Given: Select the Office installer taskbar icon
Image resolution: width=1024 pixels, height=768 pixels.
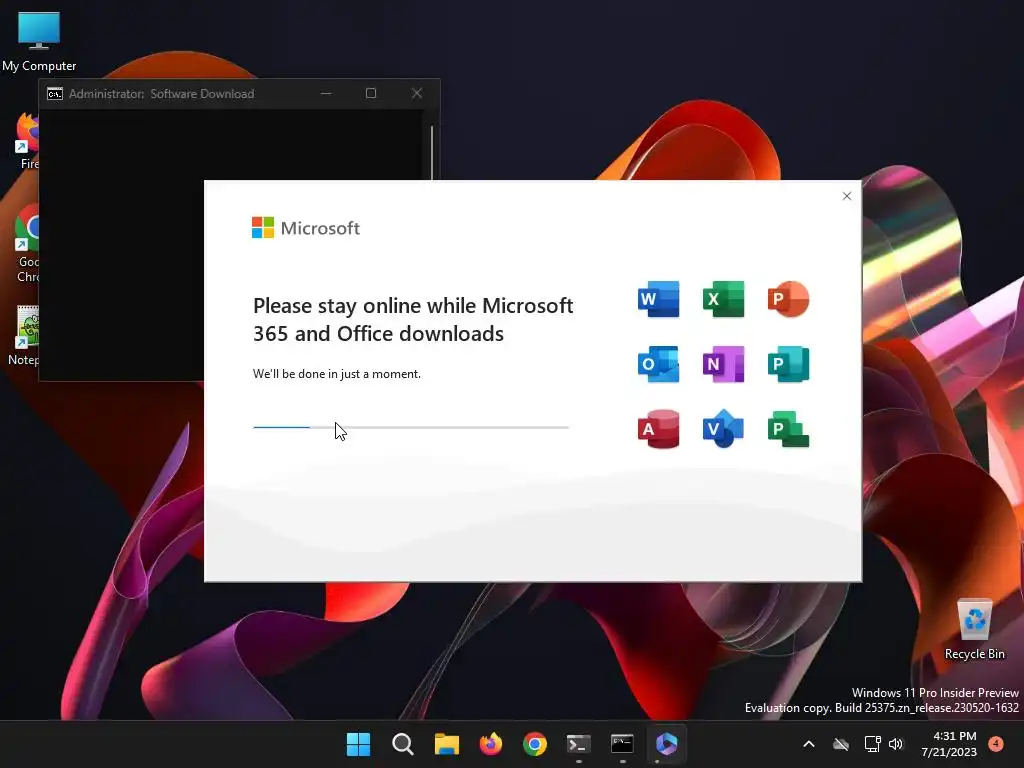Looking at the screenshot, I should [667, 744].
